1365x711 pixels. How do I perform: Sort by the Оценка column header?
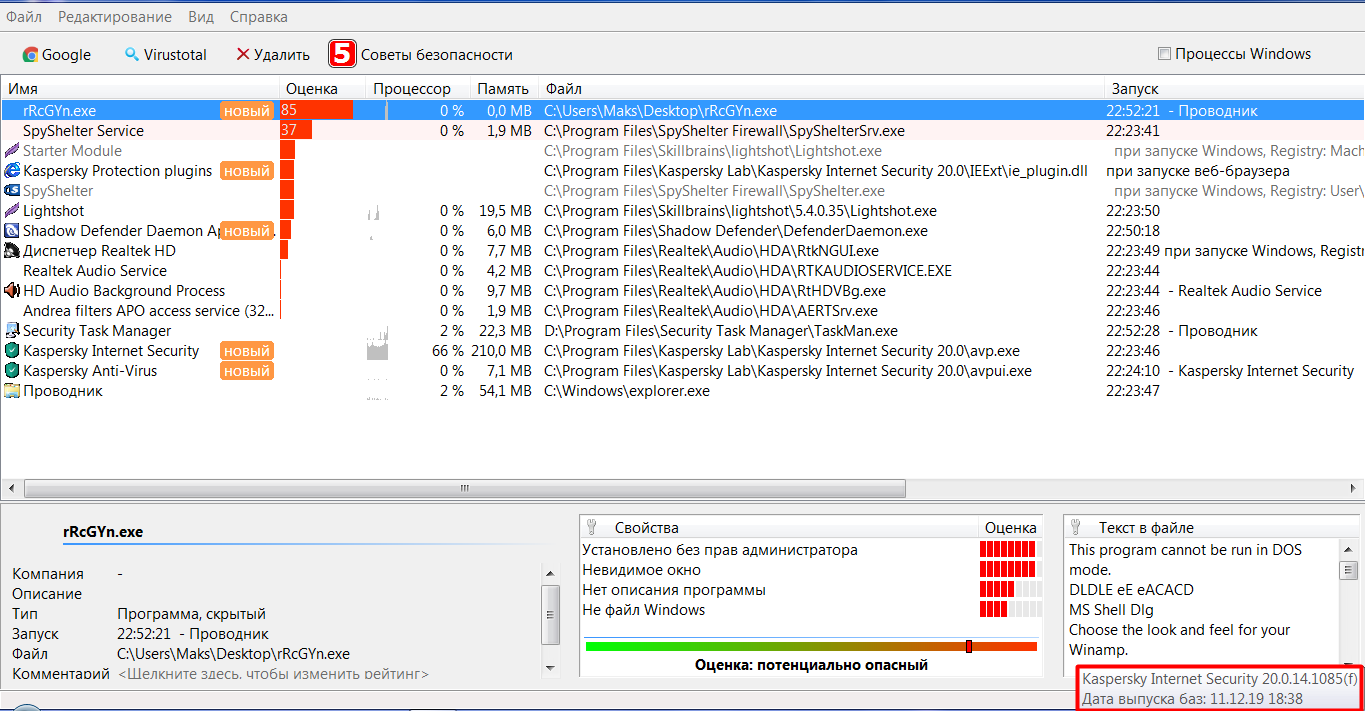[322, 89]
